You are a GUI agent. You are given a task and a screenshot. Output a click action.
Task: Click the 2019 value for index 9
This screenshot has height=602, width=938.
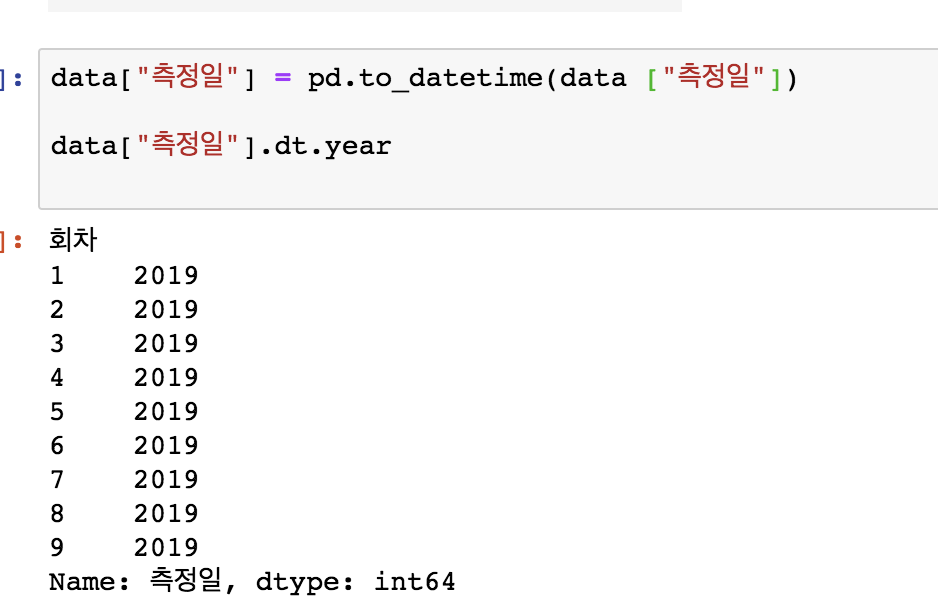coord(167,547)
